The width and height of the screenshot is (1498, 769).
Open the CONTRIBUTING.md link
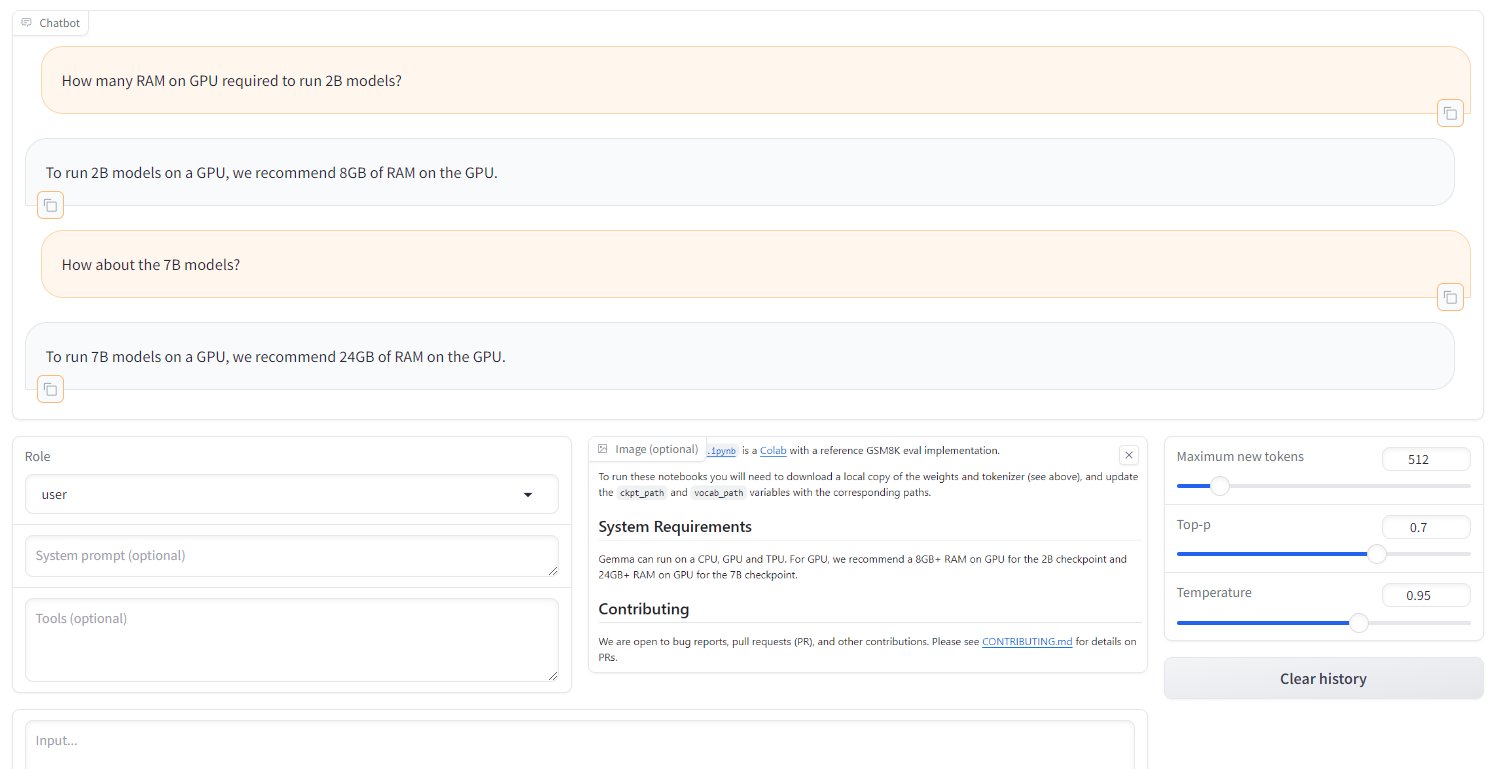pos(1027,641)
